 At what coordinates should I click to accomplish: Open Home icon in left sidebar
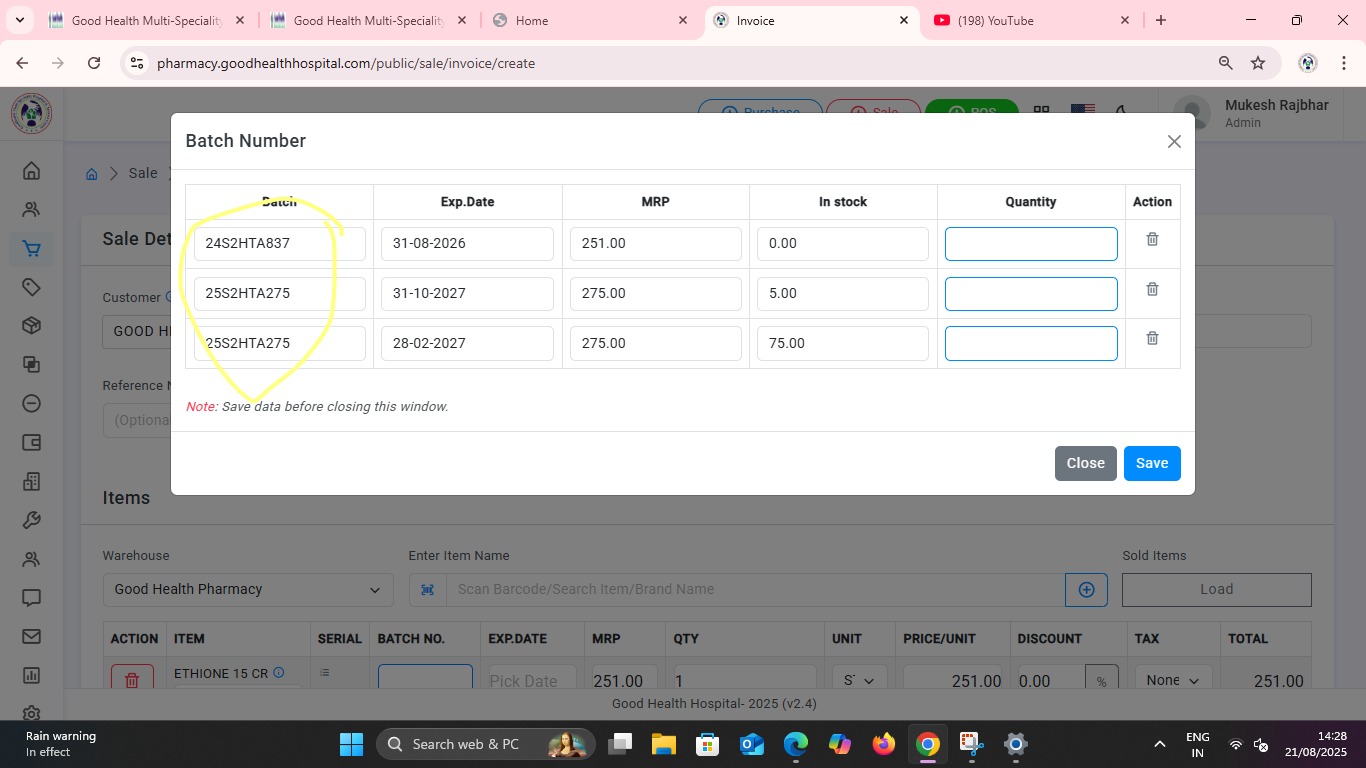31,171
